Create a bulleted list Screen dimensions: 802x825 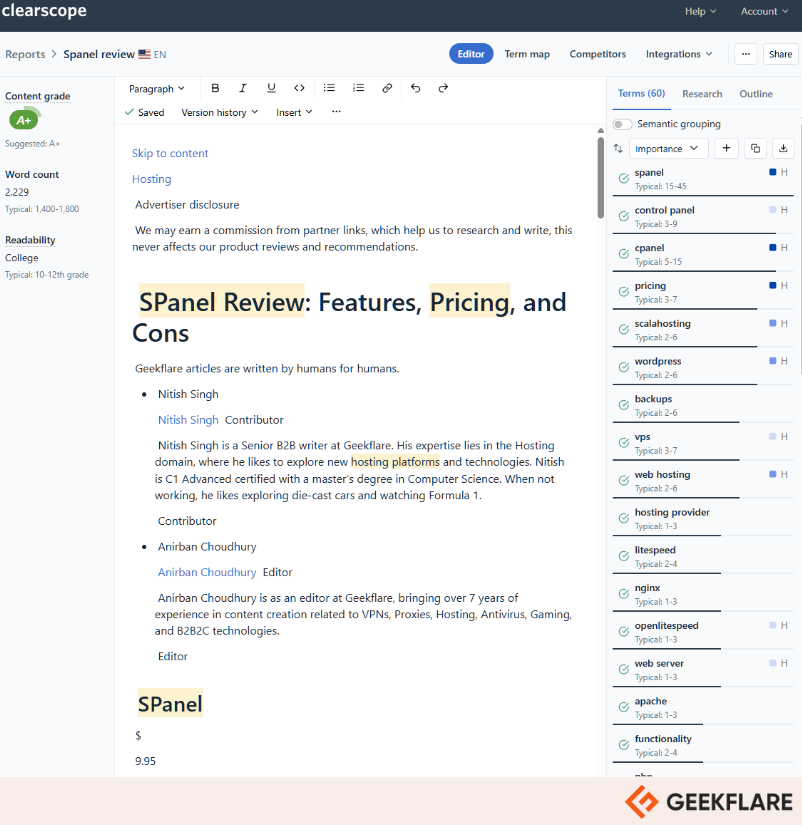click(329, 88)
